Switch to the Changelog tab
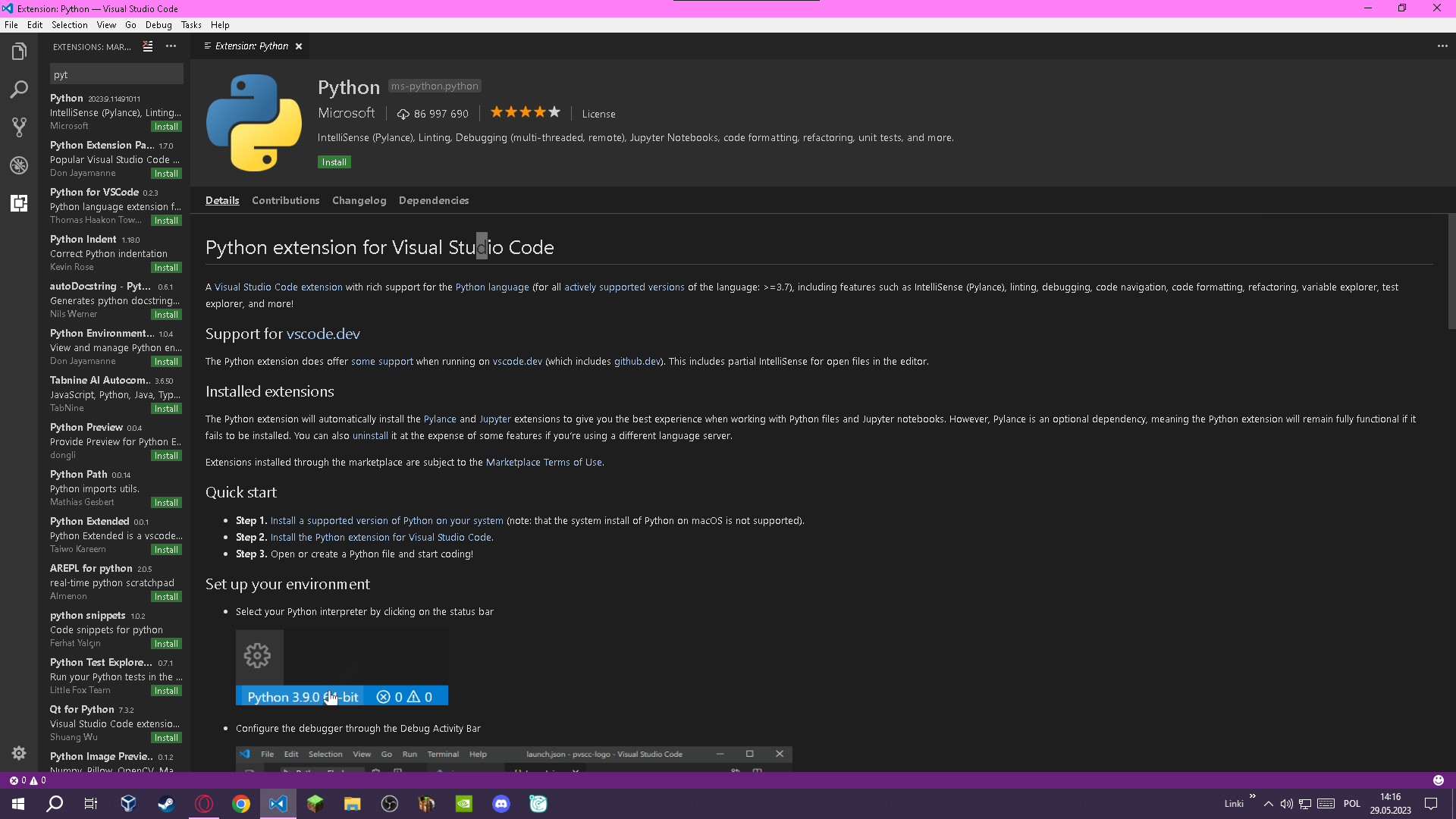 [x=359, y=200]
